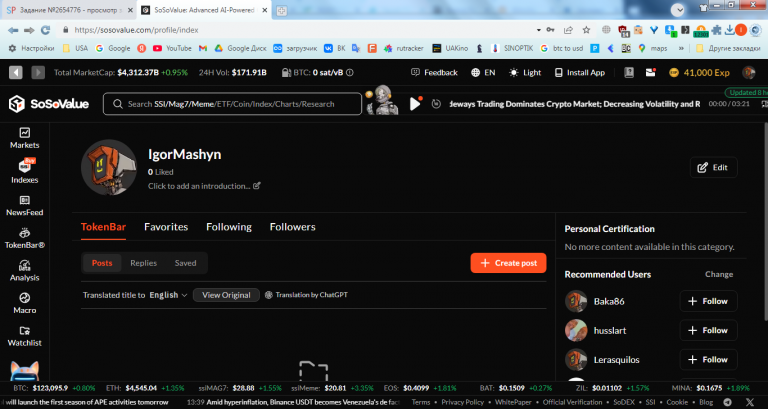Open the Feedback form
The height and width of the screenshot is (409, 768).
[x=434, y=72]
